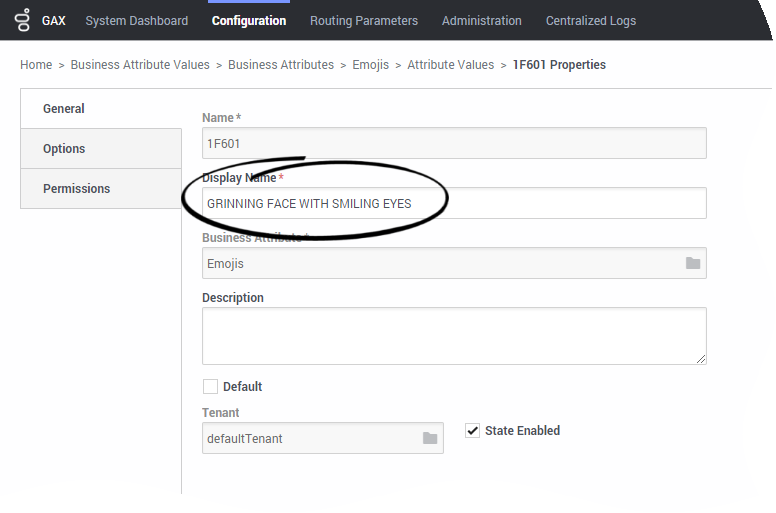Open the Administration menu
The image size is (776, 513).
tap(482, 20)
